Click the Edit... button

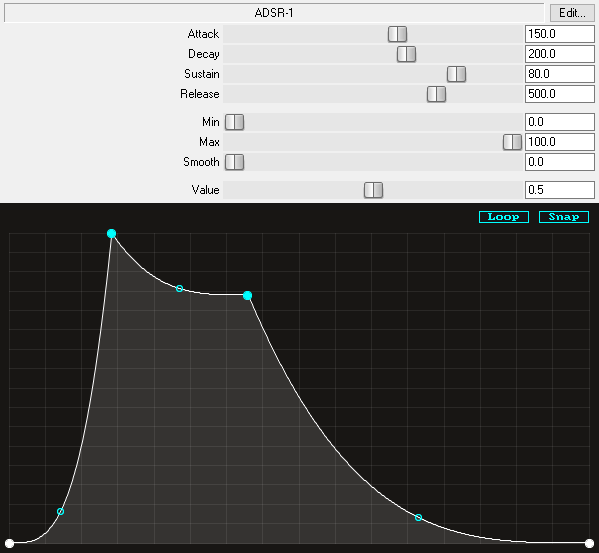(572, 13)
